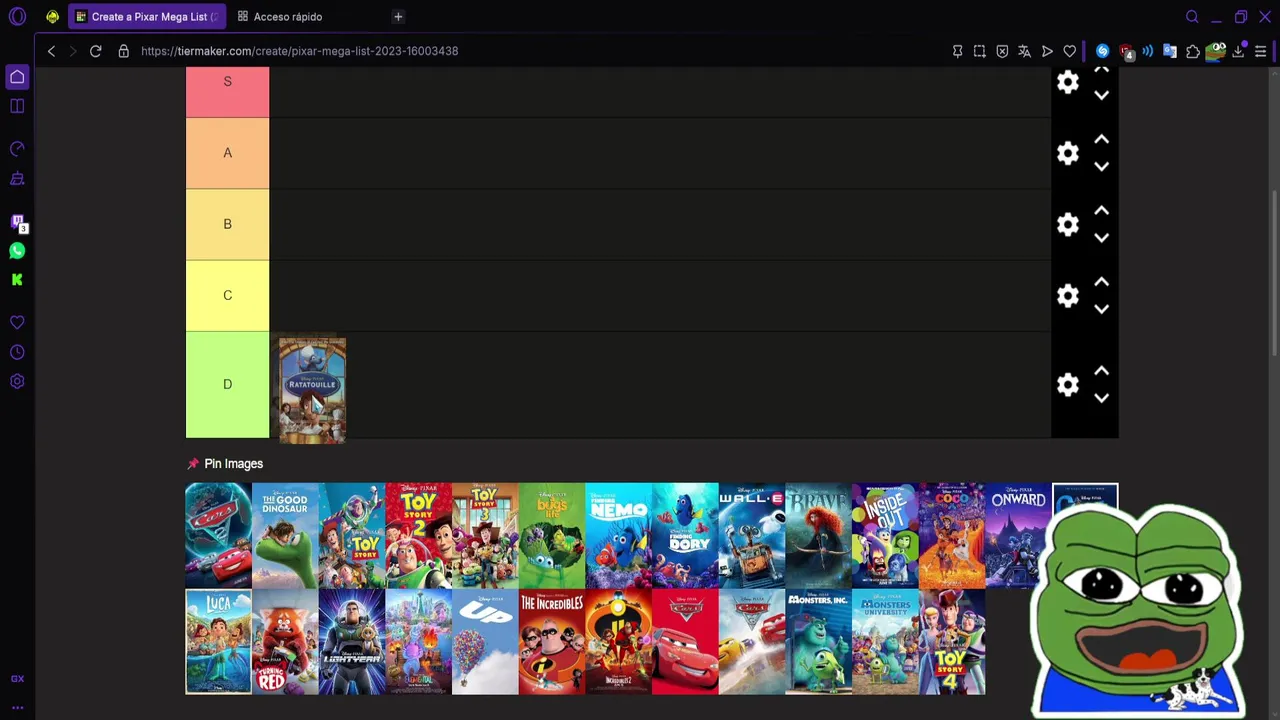This screenshot has width=1280, height=720.
Task: Open history clock in the sidebar
Action: click(x=17, y=352)
